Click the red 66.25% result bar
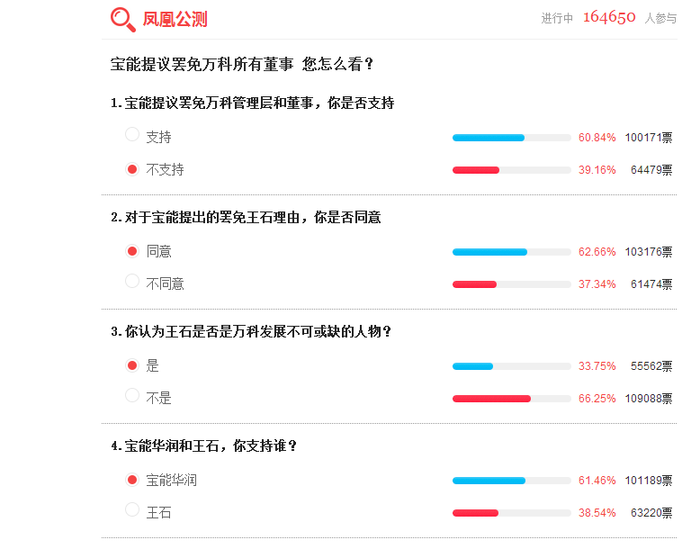 tap(492, 399)
